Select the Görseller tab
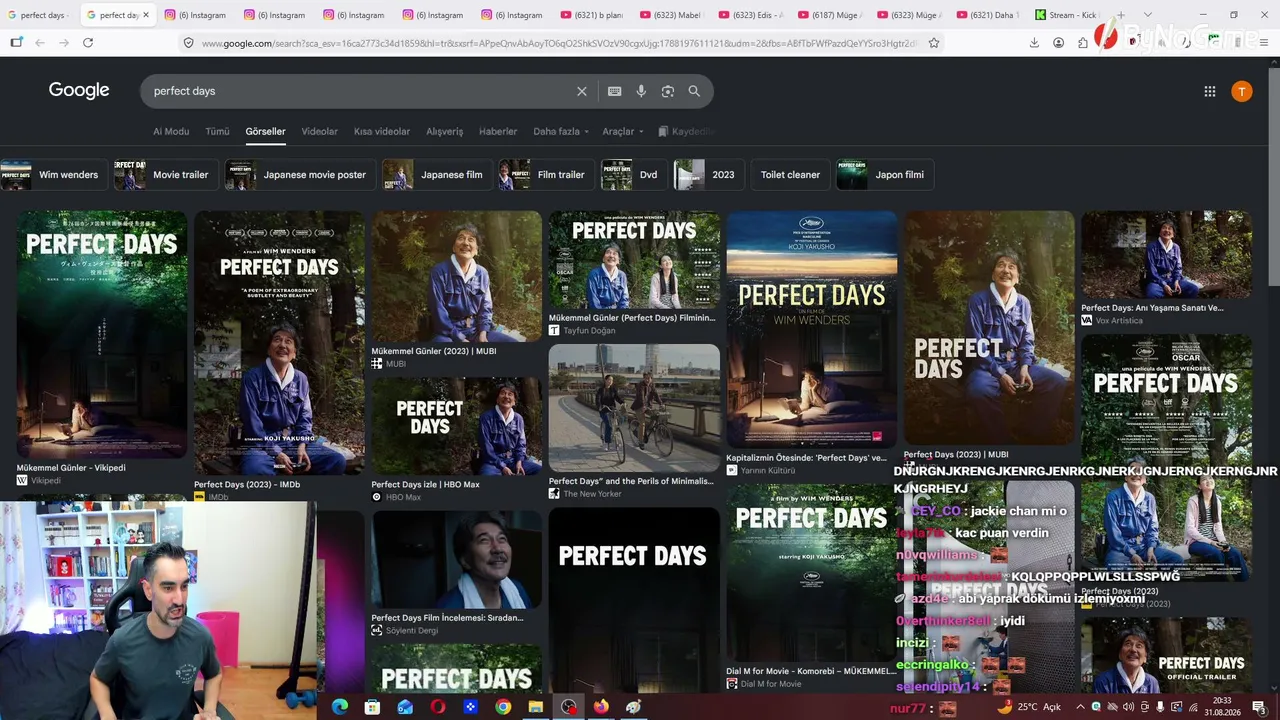Screen dimensions: 1280x720 click(x=266, y=131)
